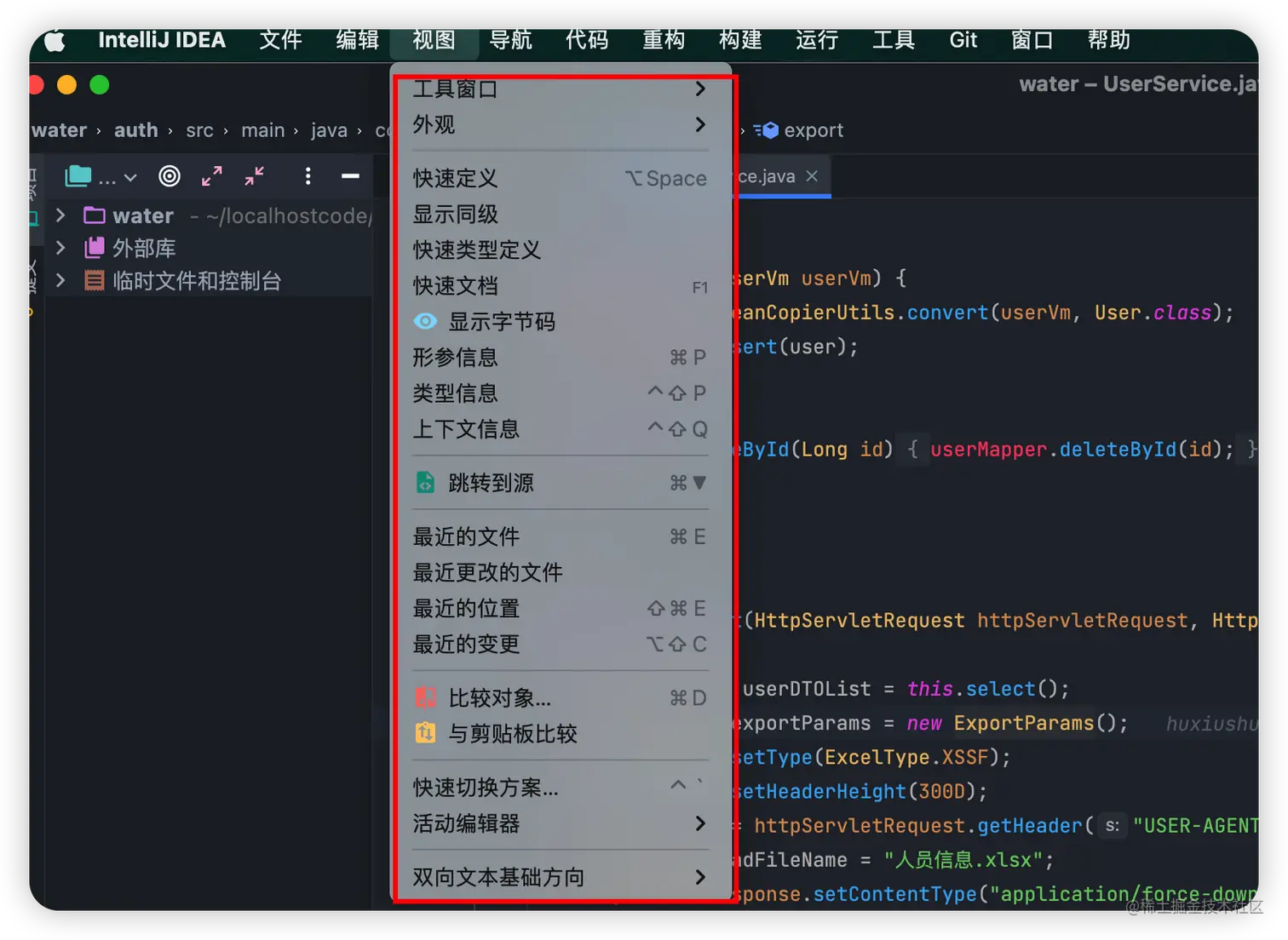The image size is (1288, 940).
Task: Click the s: parameter hint in getHeader
Action: (1113, 826)
